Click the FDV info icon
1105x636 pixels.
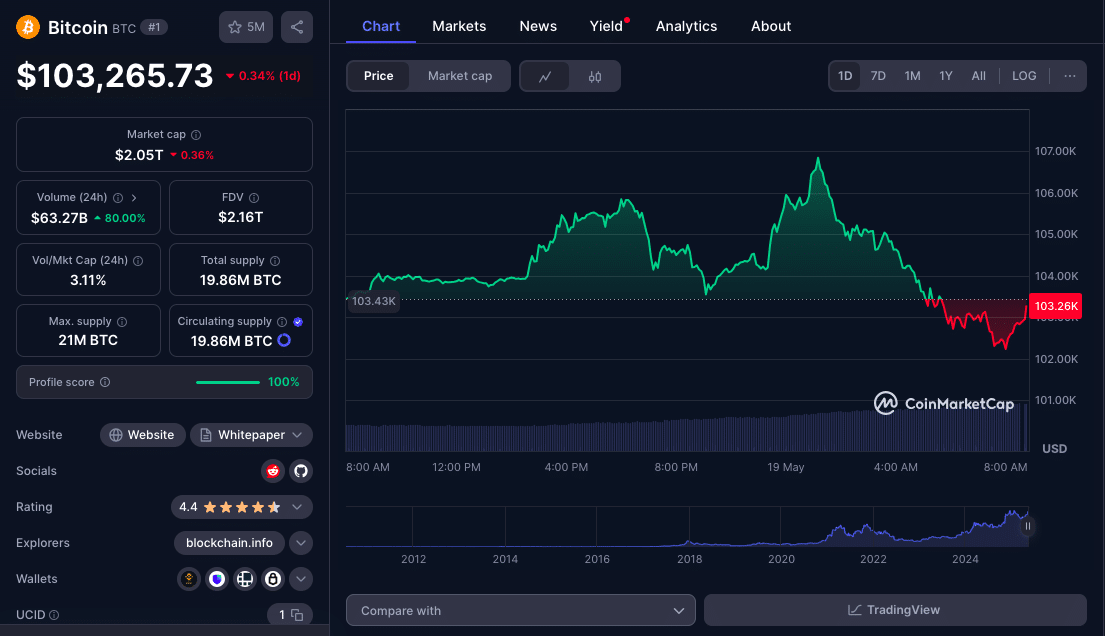tap(254, 198)
